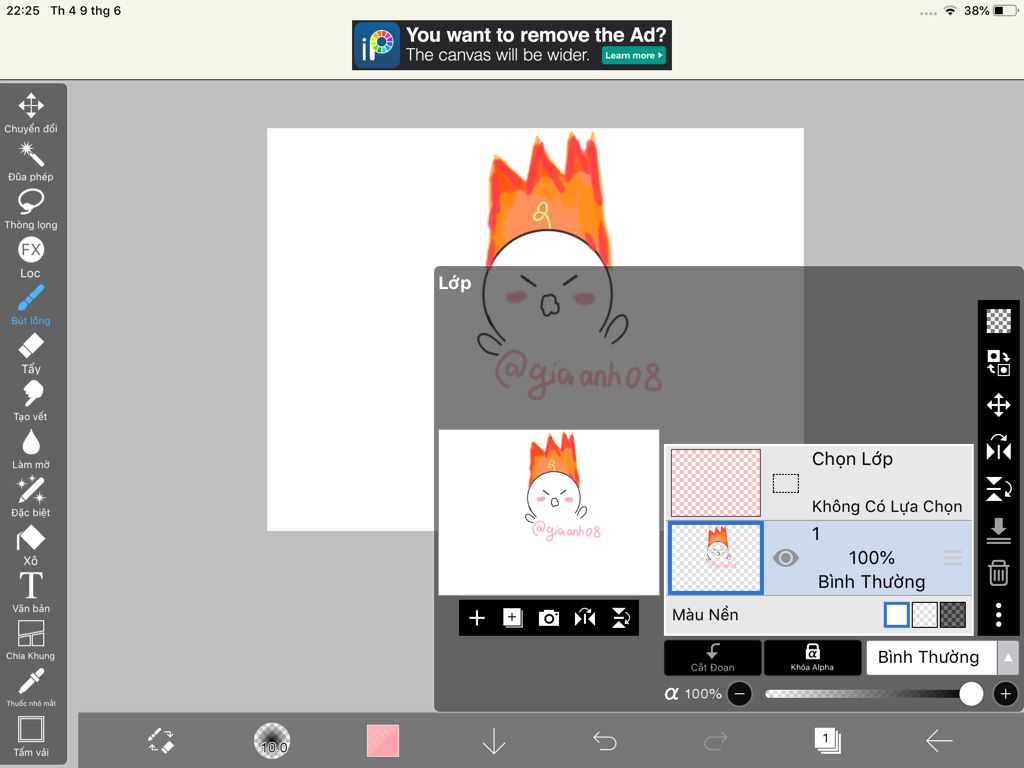Image resolution: width=1024 pixels, height=768 pixels.
Task: Toggle Khóa Alpha lock
Action: pos(812,657)
